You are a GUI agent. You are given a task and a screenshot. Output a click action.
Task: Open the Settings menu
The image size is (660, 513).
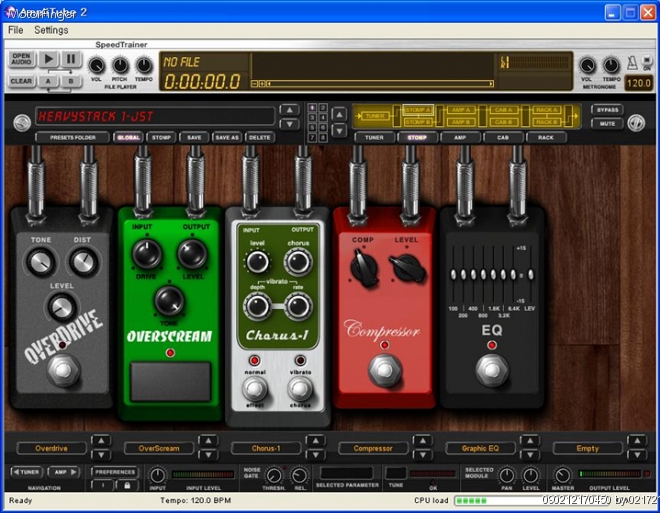51,30
